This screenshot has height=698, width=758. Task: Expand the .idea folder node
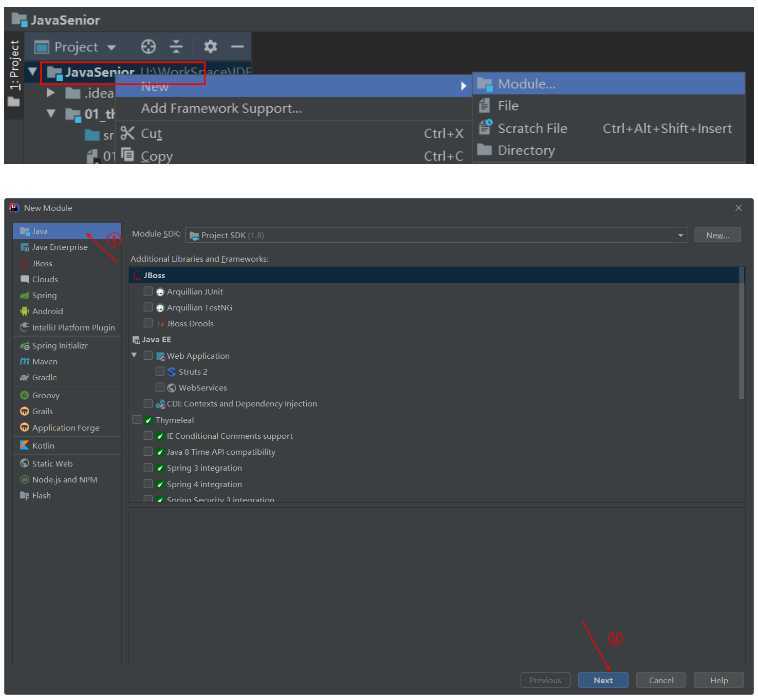click(x=51, y=92)
